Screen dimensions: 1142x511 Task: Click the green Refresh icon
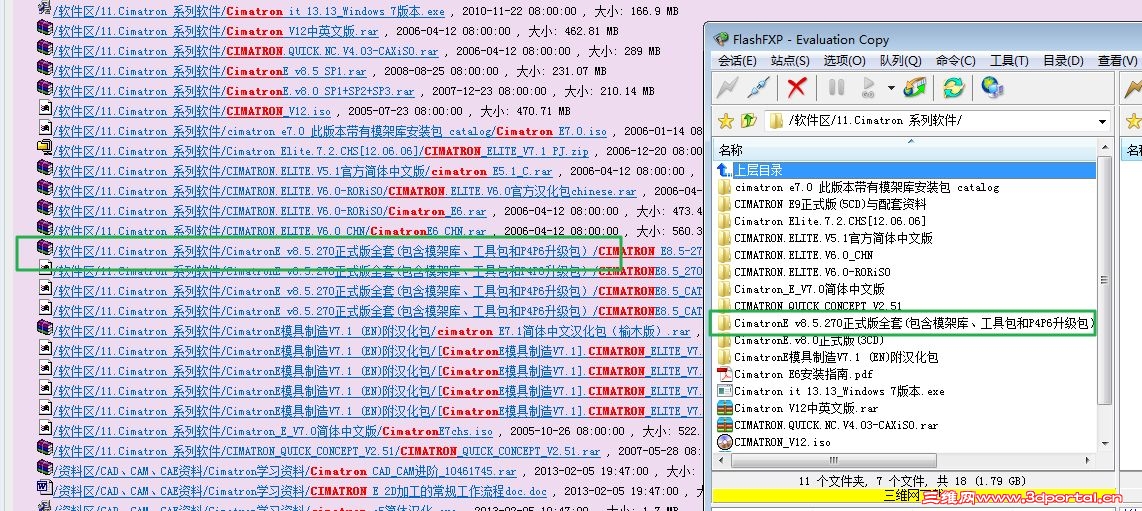[x=953, y=88]
